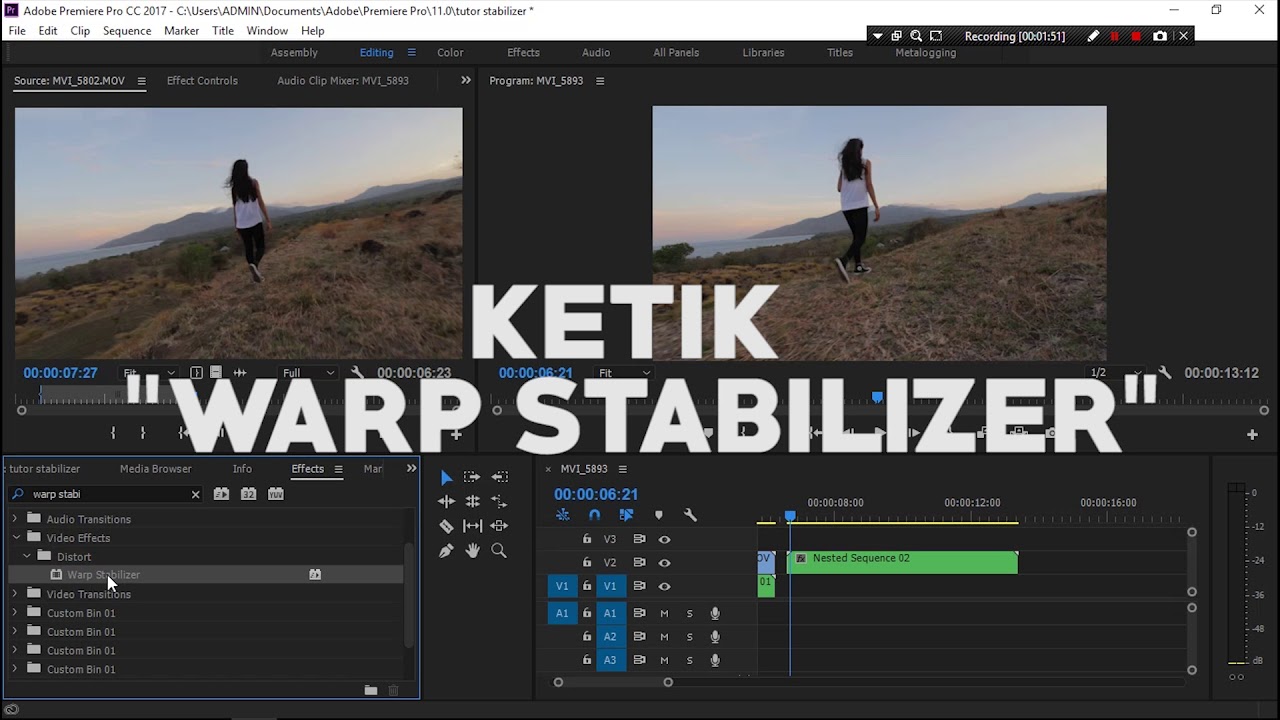Hide track V3 output with eye icon
The image size is (1280, 720).
(x=664, y=539)
